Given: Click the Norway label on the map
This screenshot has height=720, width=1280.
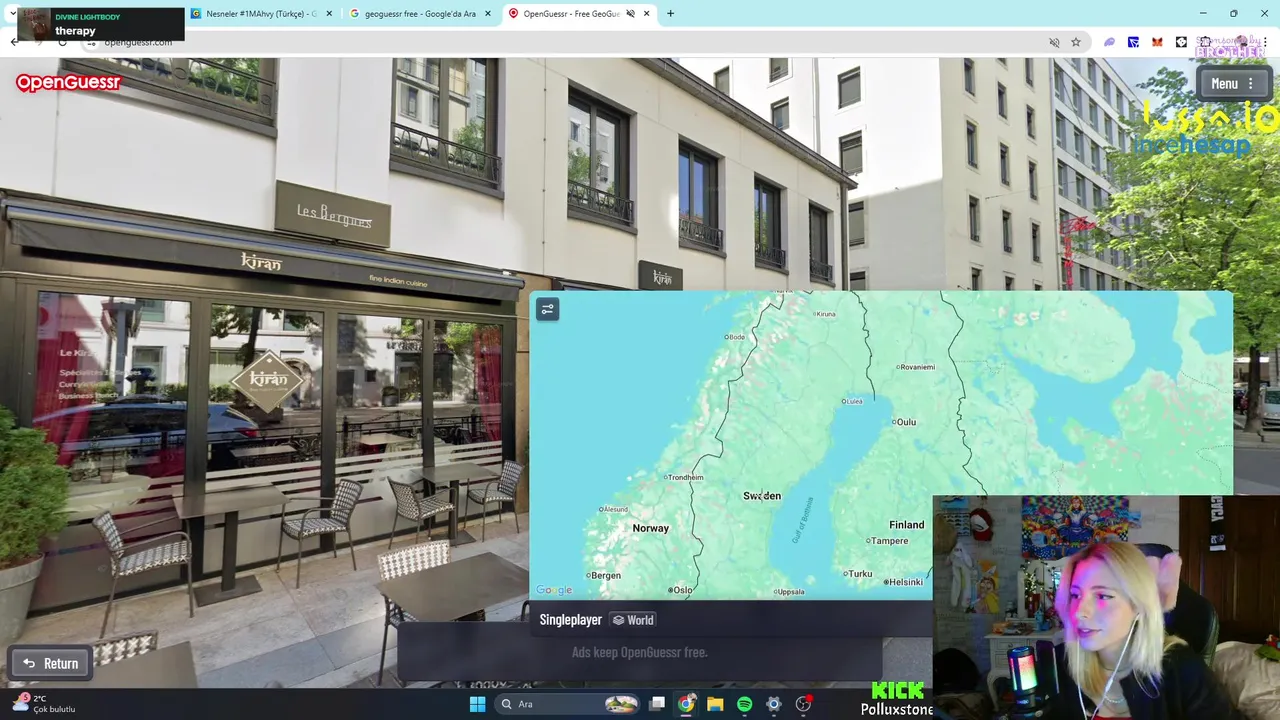Looking at the screenshot, I should 650,528.
